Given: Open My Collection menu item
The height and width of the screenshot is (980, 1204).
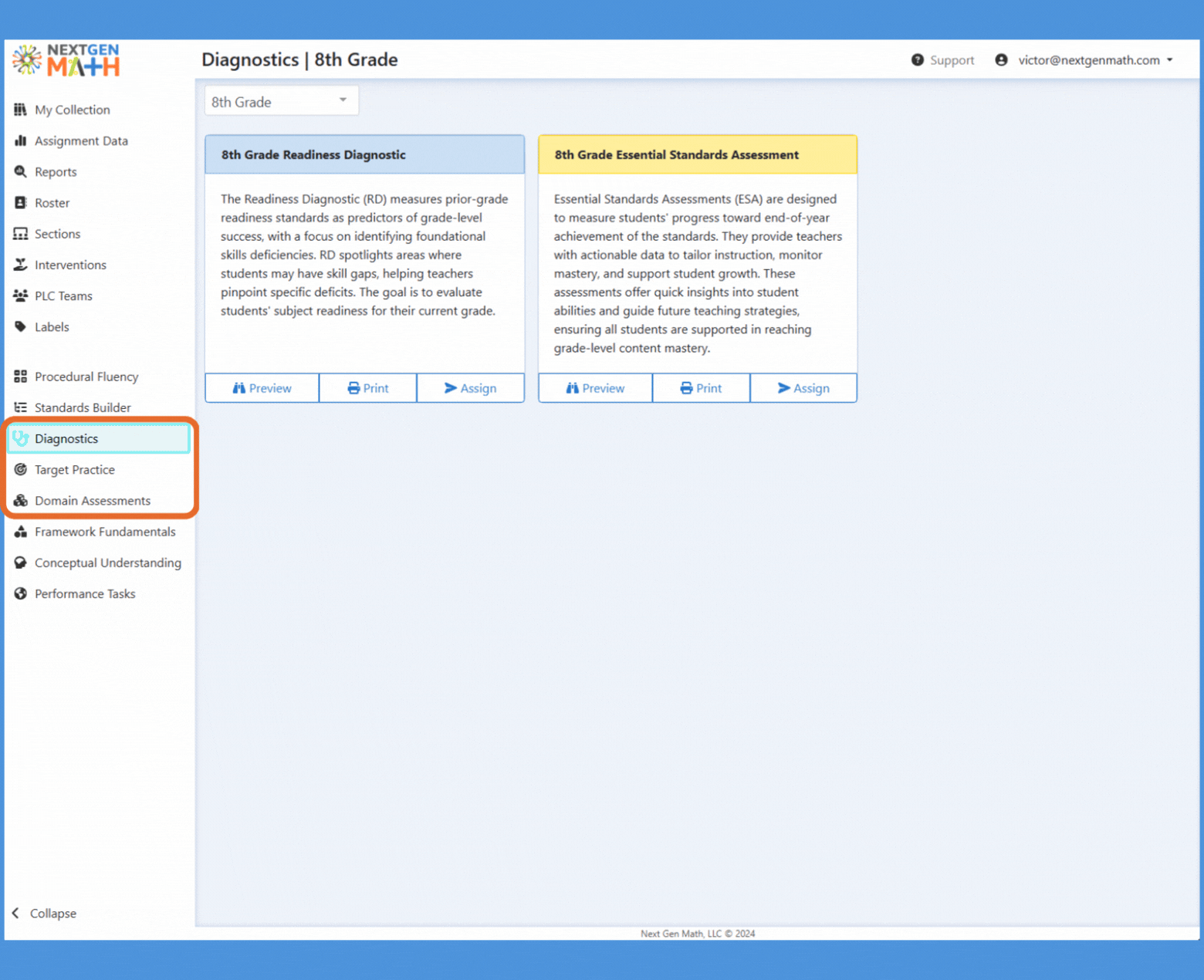Looking at the screenshot, I should pos(73,110).
